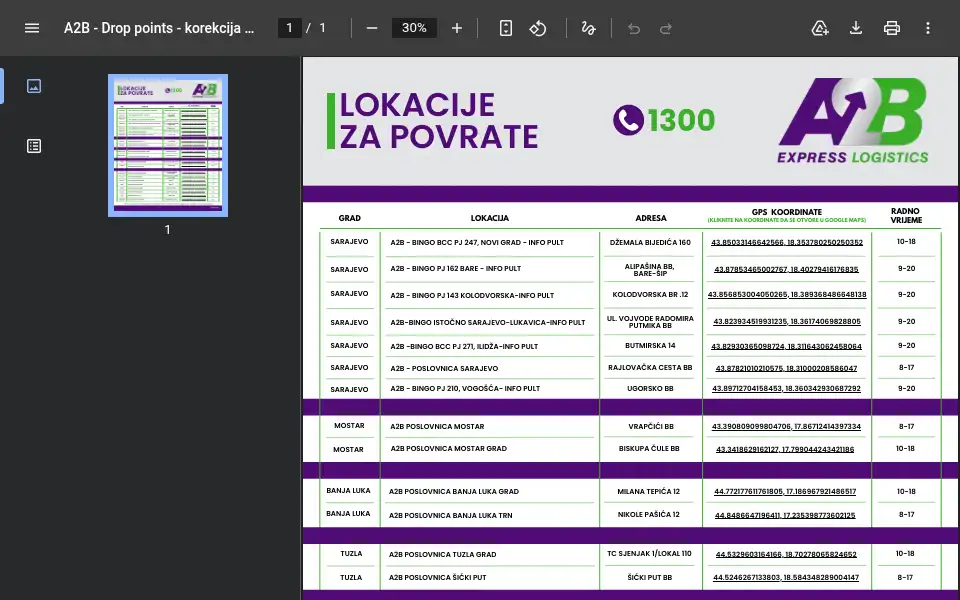
Task: Click the redo arrow
Action: point(666,28)
